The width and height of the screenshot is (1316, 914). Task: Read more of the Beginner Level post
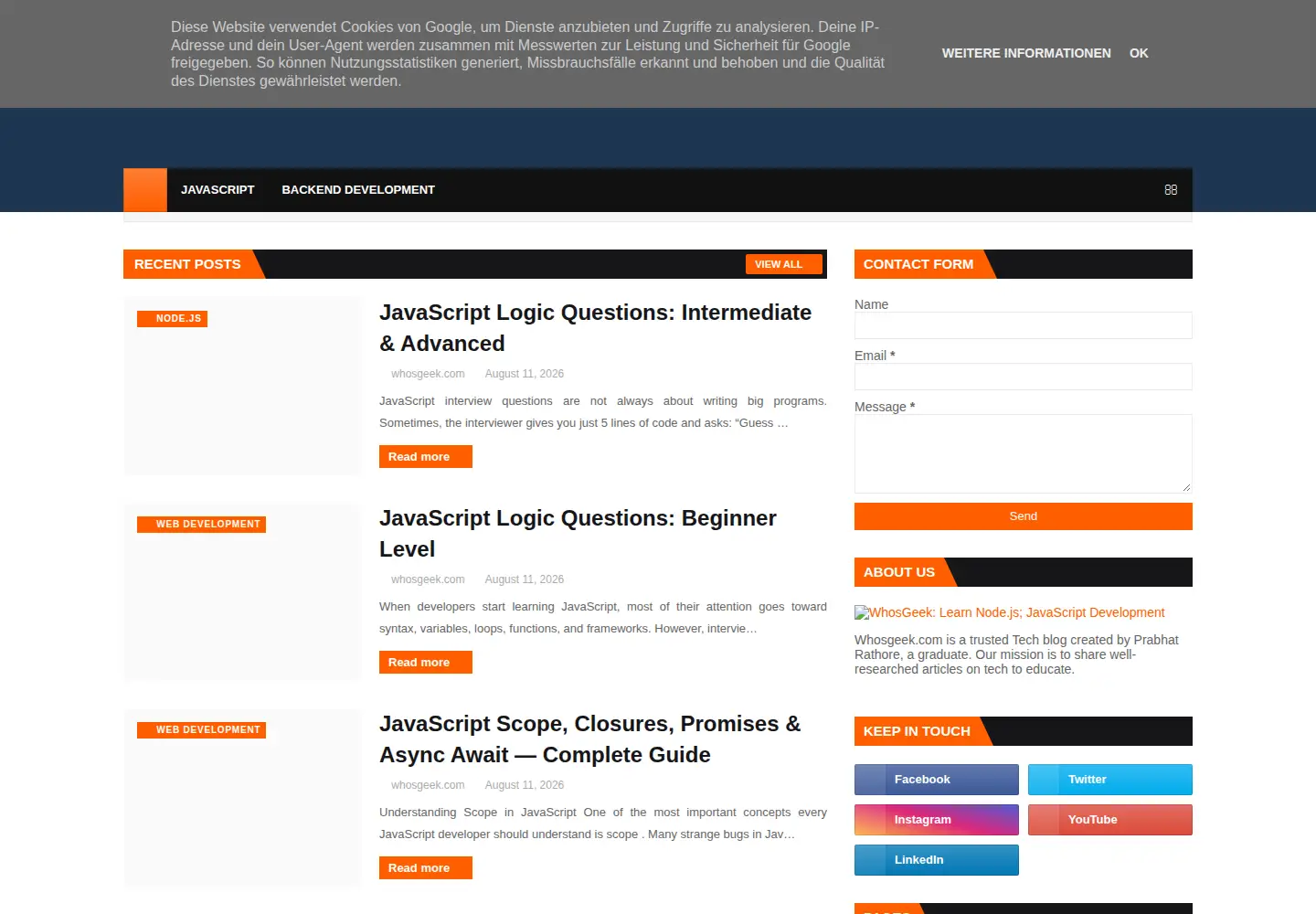pos(426,662)
